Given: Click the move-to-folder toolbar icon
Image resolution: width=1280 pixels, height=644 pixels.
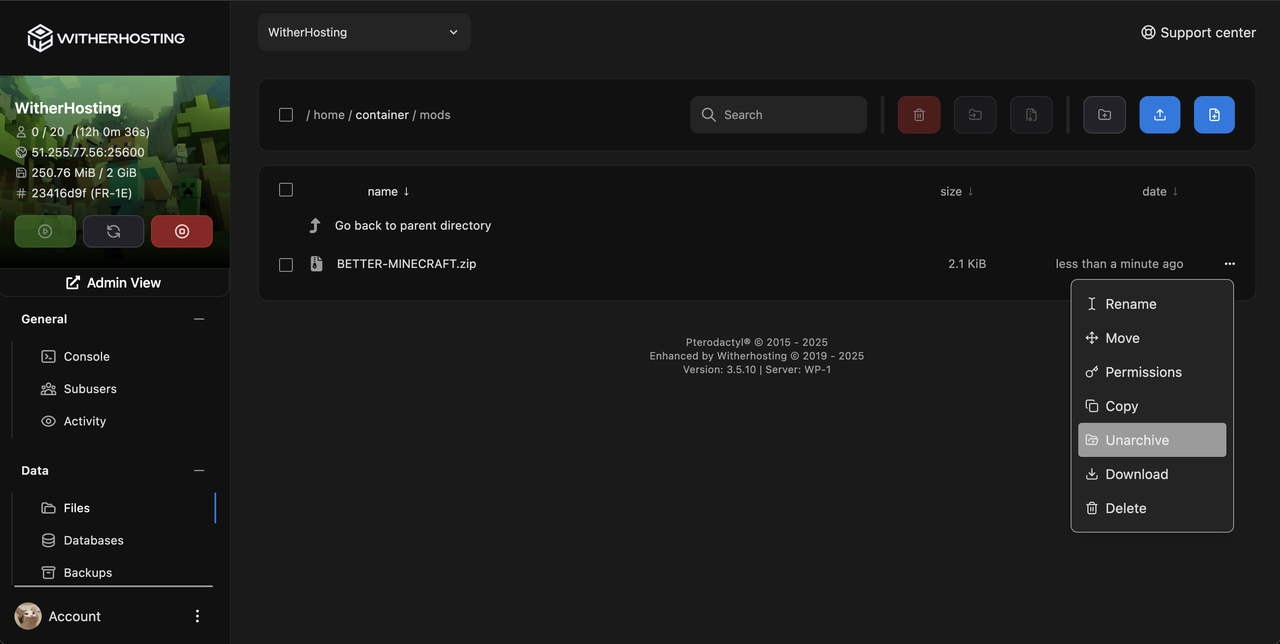Looking at the screenshot, I should tap(975, 115).
